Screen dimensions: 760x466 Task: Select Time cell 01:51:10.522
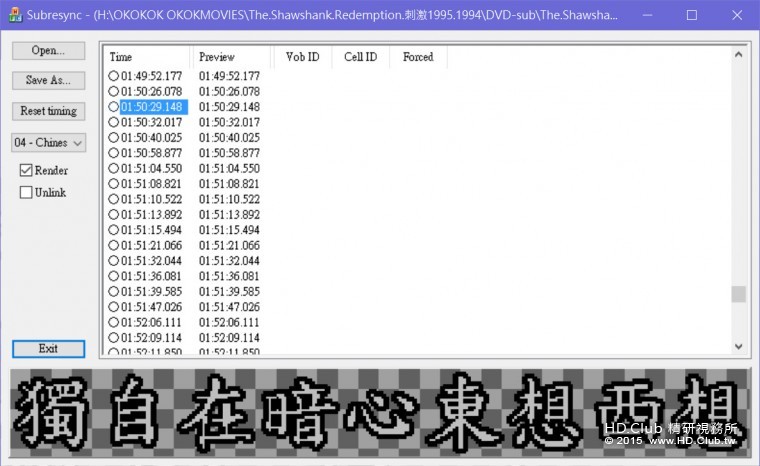(151, 199)
